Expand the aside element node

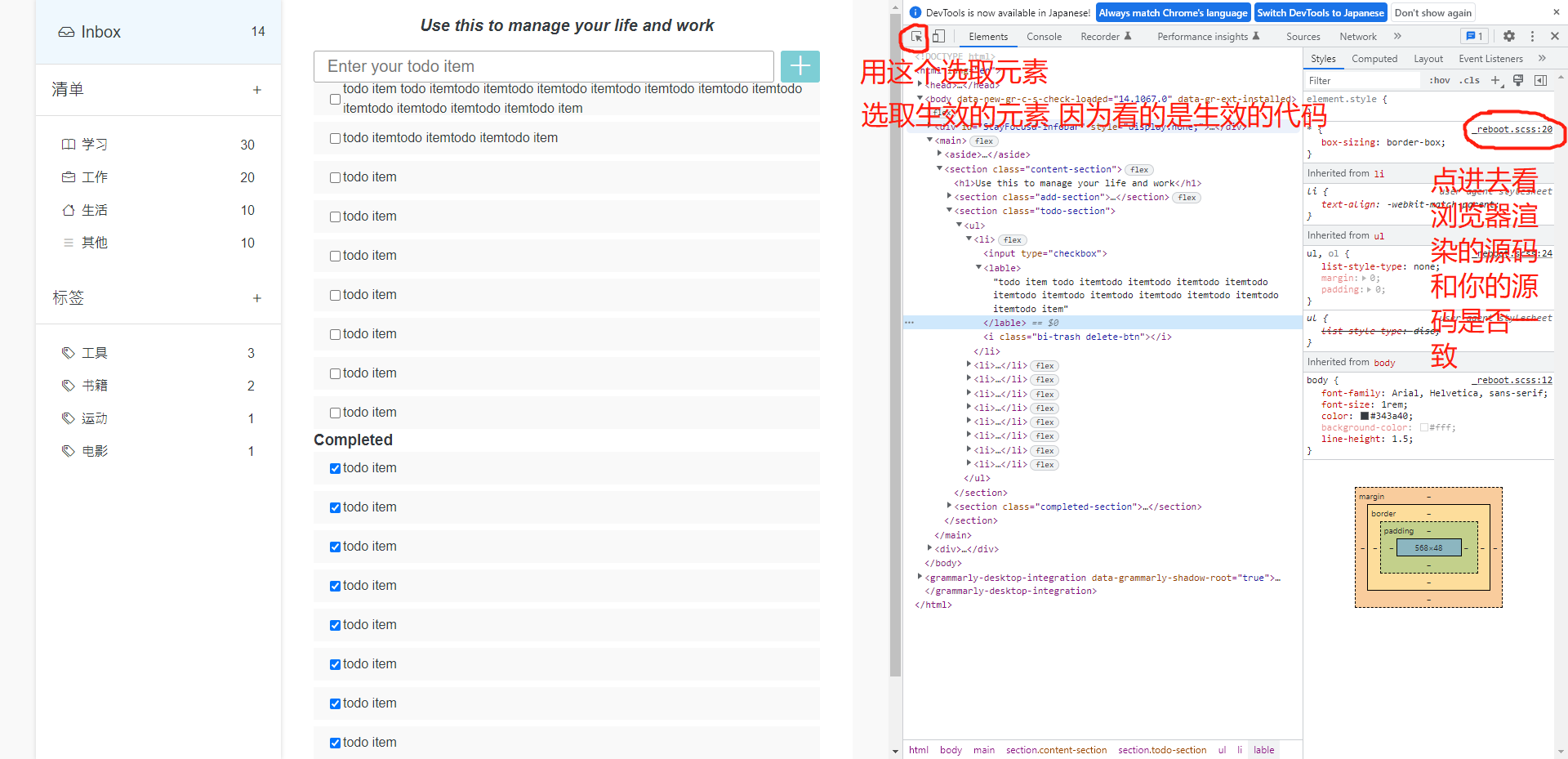coord(939,154)
